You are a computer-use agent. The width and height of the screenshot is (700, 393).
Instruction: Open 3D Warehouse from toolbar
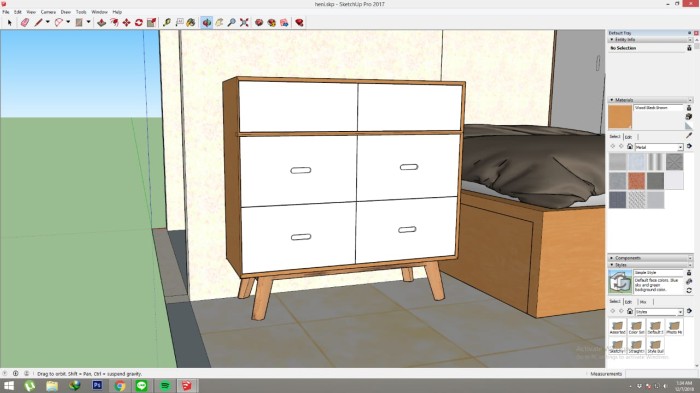(259, 22)
